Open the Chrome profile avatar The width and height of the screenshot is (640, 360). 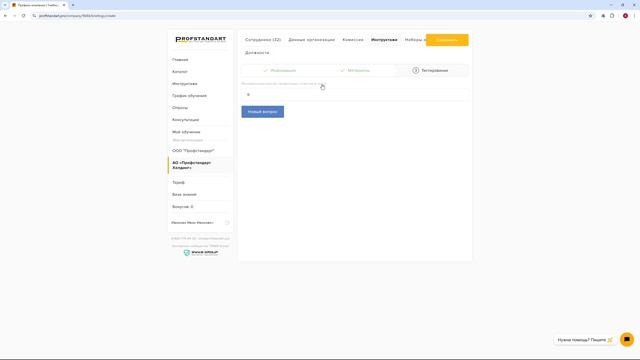pyautogui.click(x=625, y=16)
